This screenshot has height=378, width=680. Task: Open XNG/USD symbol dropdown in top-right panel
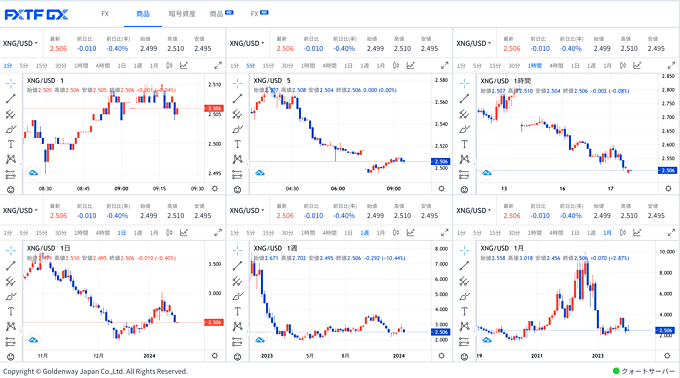[474, 43]
